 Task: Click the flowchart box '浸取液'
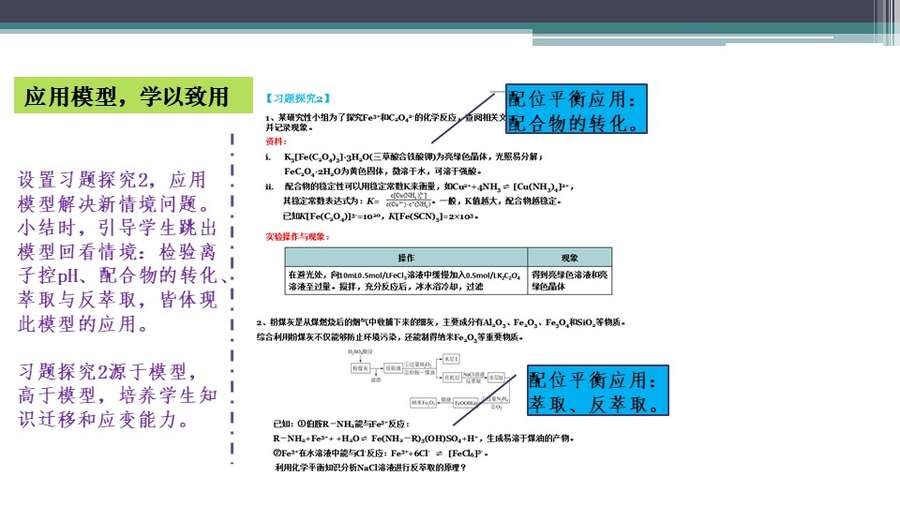click(x=393, y=368)
